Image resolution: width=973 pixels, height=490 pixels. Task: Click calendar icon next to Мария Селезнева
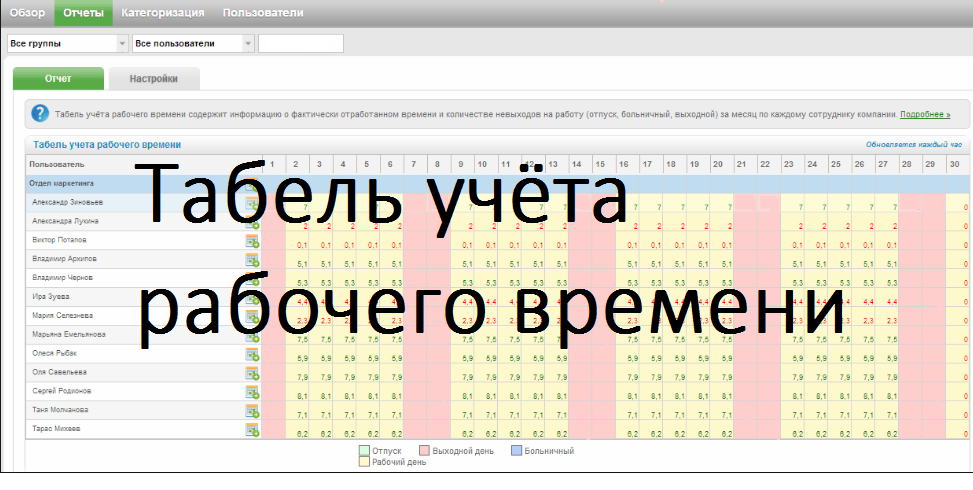click(x=253, y=317)
